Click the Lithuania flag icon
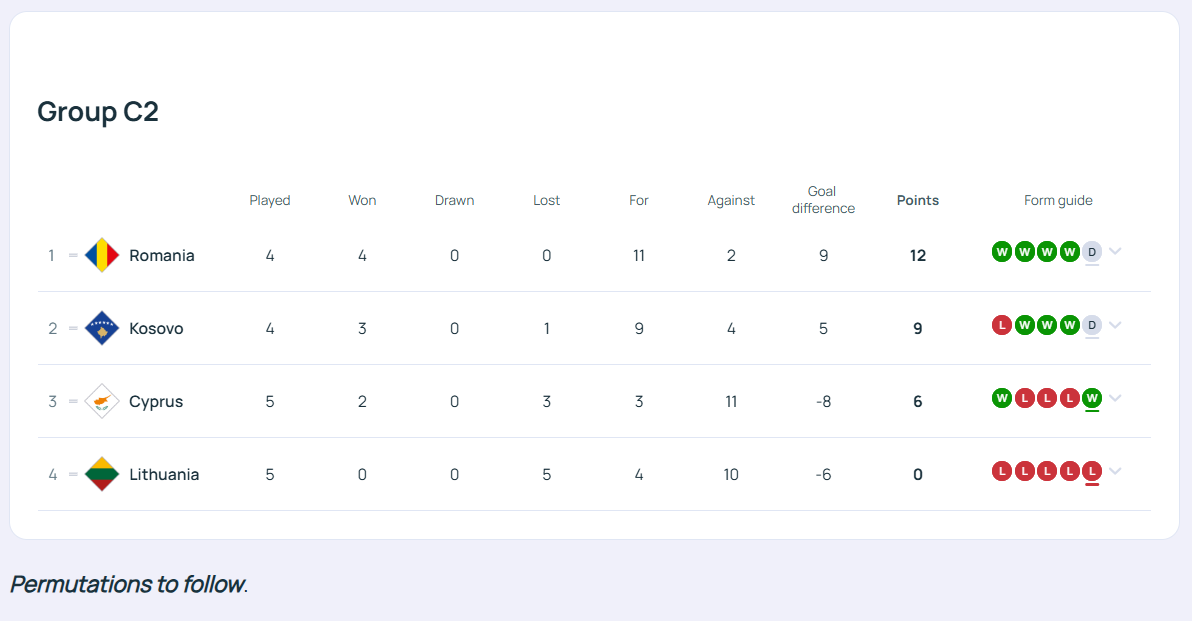 click(102, 474)
